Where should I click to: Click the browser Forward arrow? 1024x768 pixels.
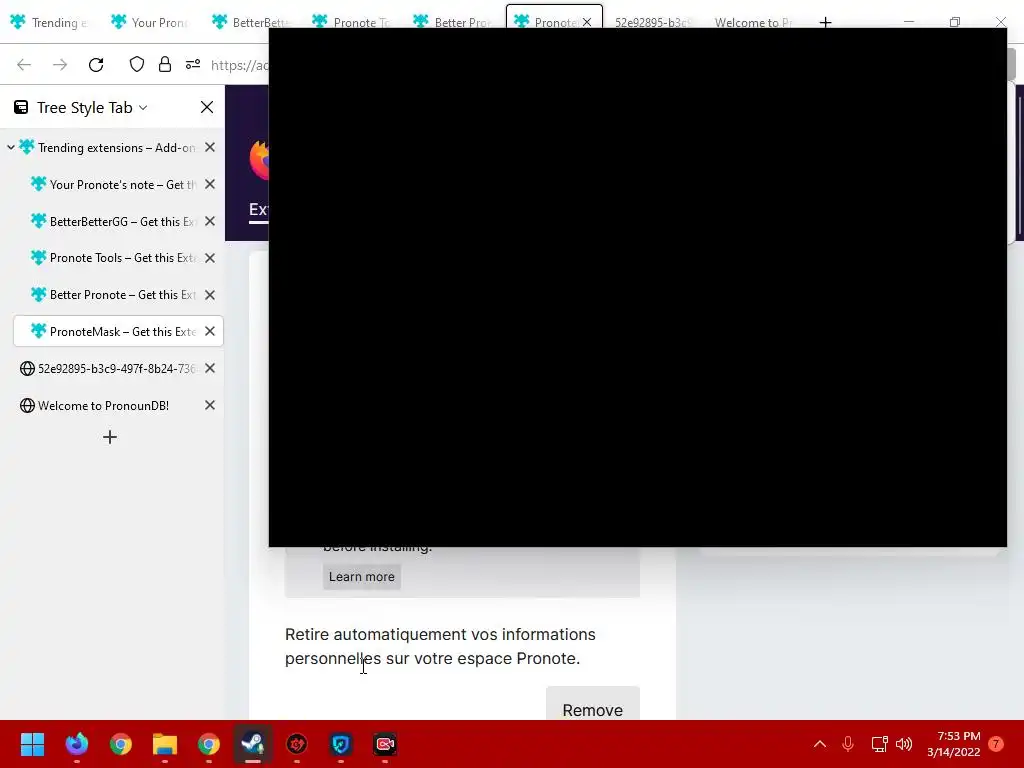tap(60, 65)
